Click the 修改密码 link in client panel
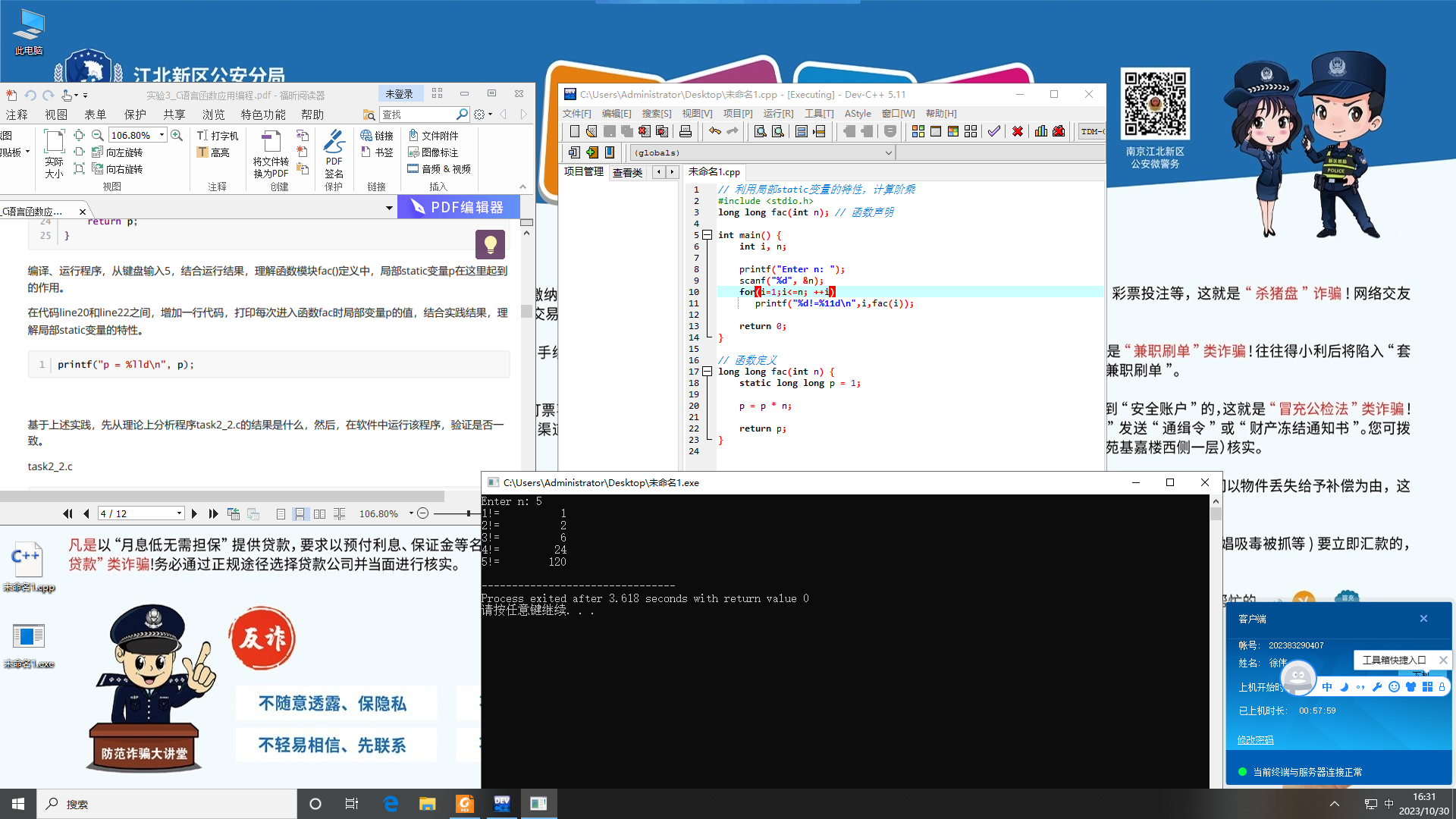 click(x=1255, y=740)
